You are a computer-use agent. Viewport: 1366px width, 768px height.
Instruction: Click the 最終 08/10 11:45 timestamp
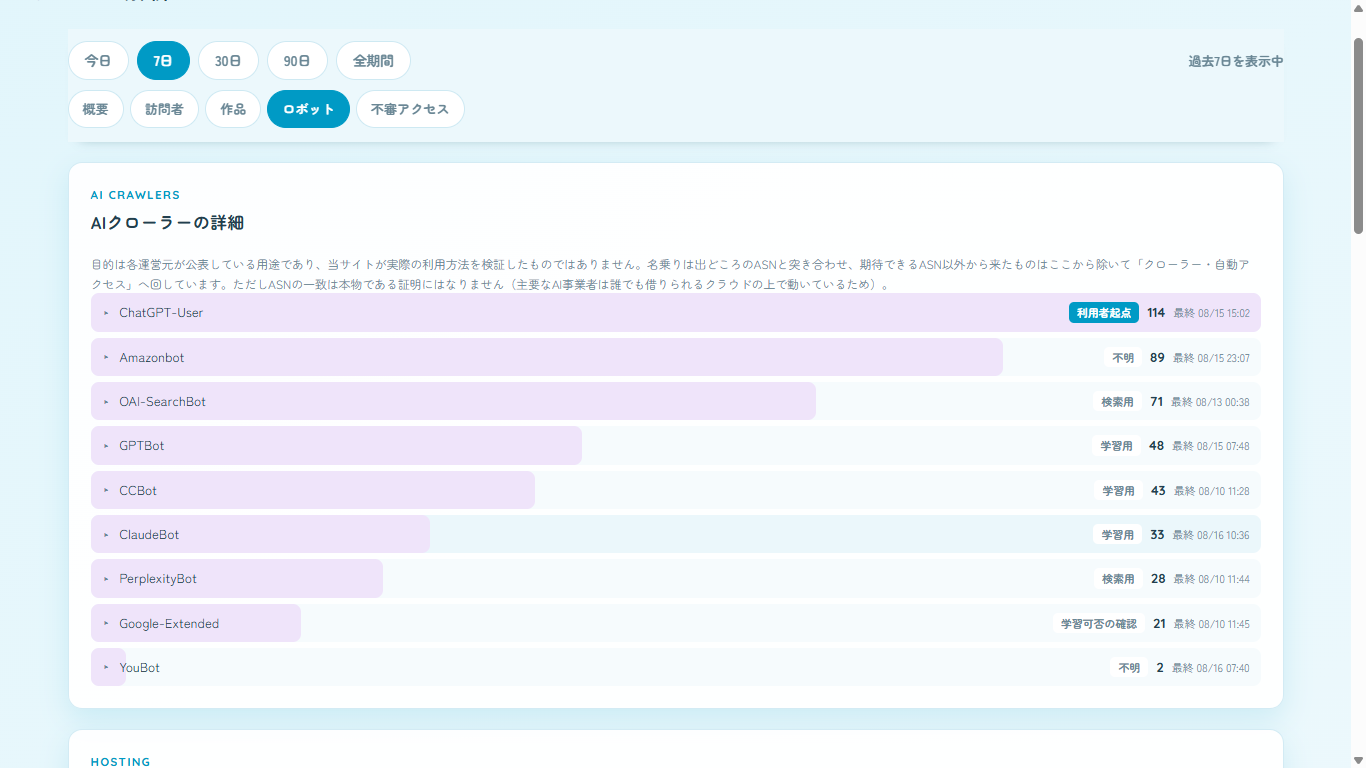pyautogui.click(x=1212, y=624)
